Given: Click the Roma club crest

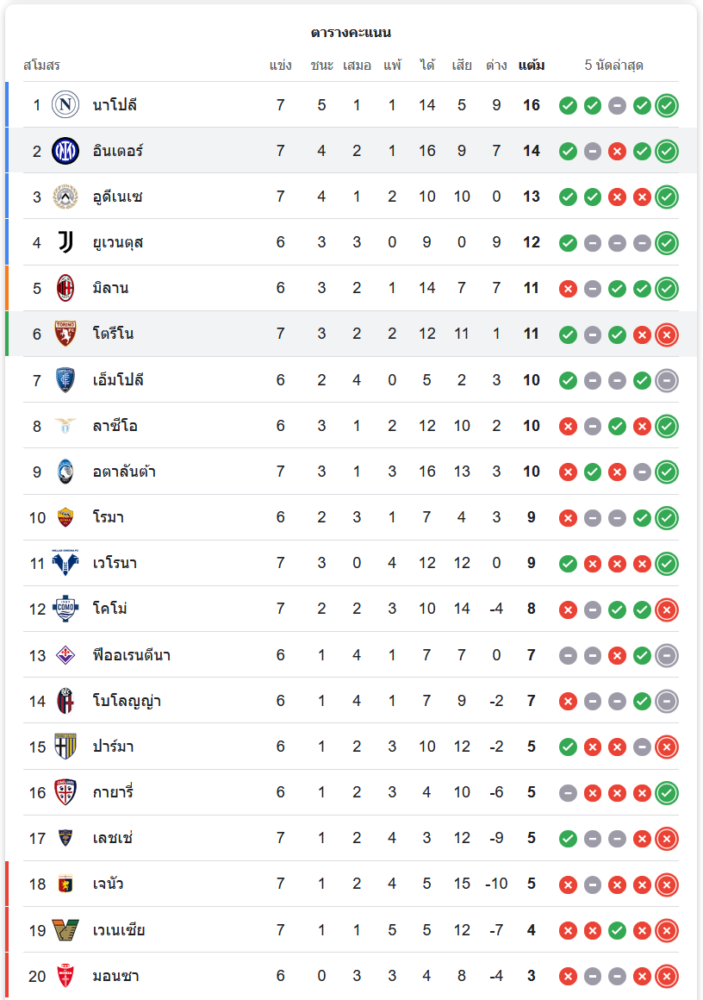Looking at the screenshot, I should pyautogui.click(x=65, y=517).
